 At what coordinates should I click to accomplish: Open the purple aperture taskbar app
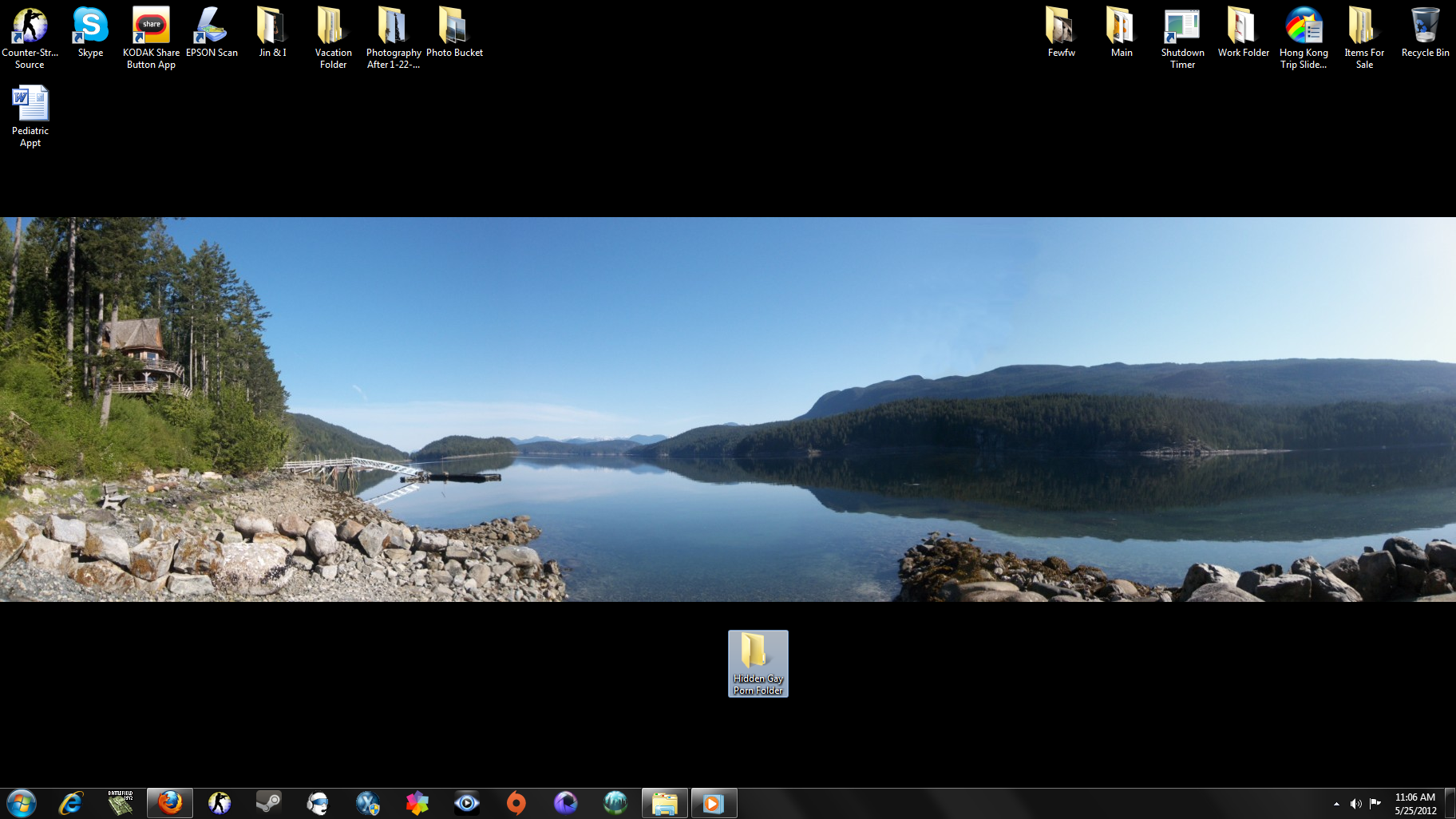pos(566,803)
